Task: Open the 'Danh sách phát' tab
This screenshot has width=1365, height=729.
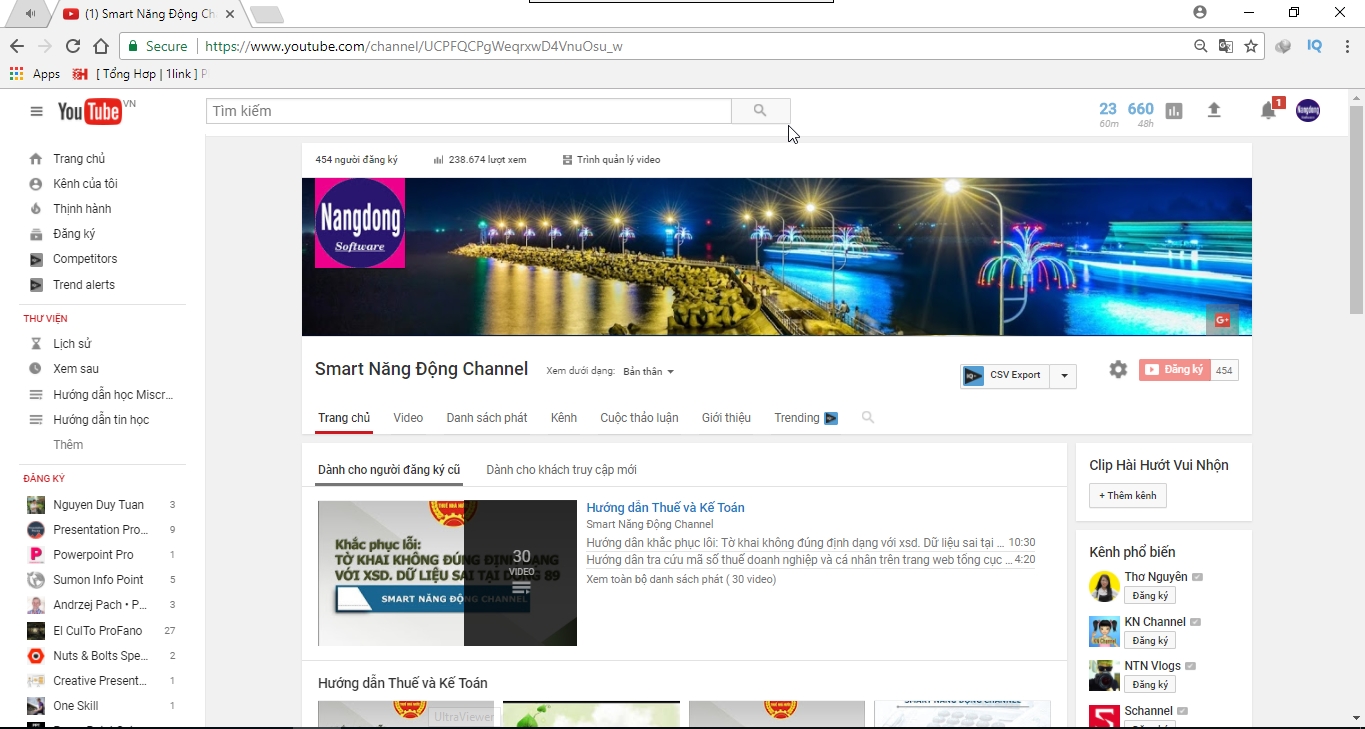Action: 487,418
